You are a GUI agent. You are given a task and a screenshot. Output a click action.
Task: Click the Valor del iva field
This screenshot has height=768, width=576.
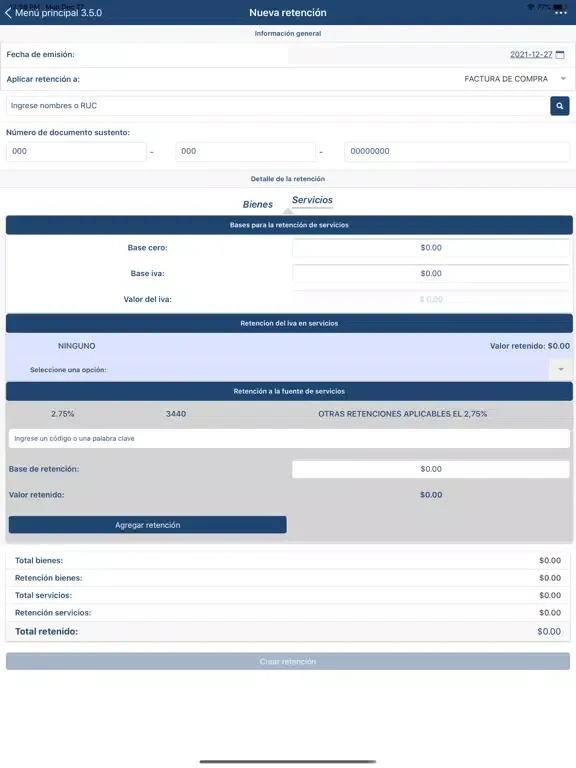click(431, 299)
